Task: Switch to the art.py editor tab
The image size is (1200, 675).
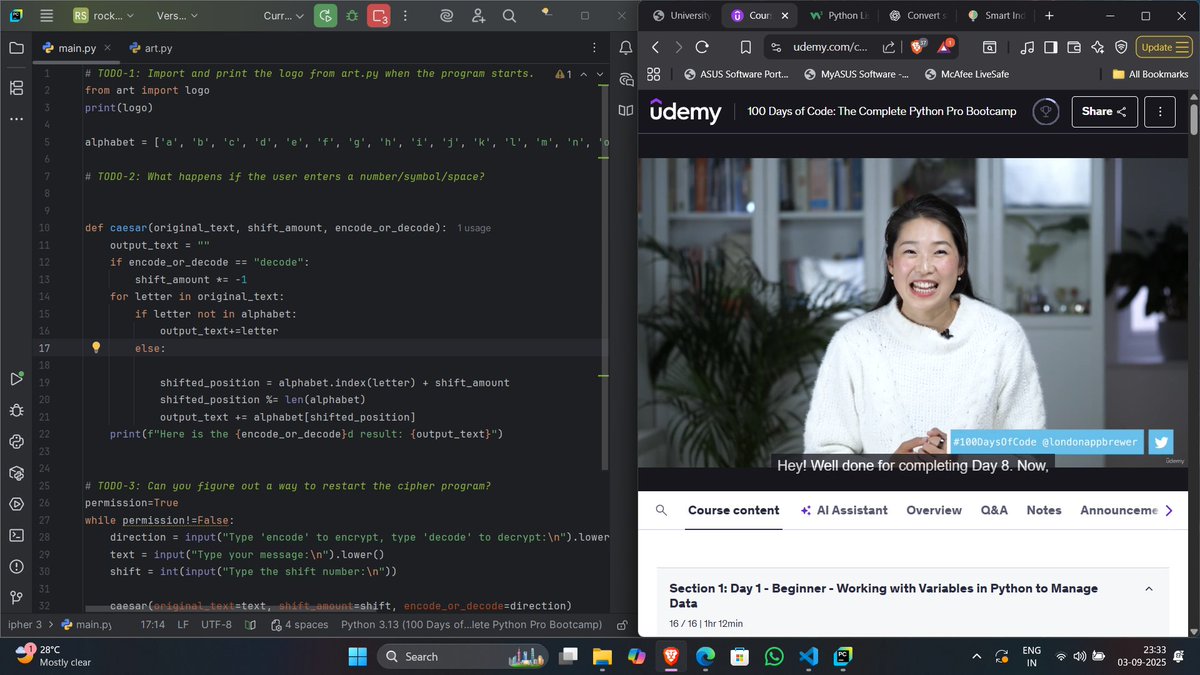Action: (x=151, y=48)
